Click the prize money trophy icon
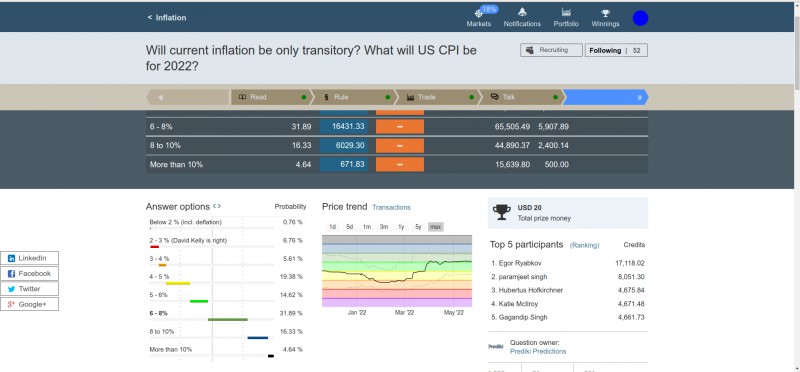The height and width of the screenshot is (372, 800). (502, 212)
